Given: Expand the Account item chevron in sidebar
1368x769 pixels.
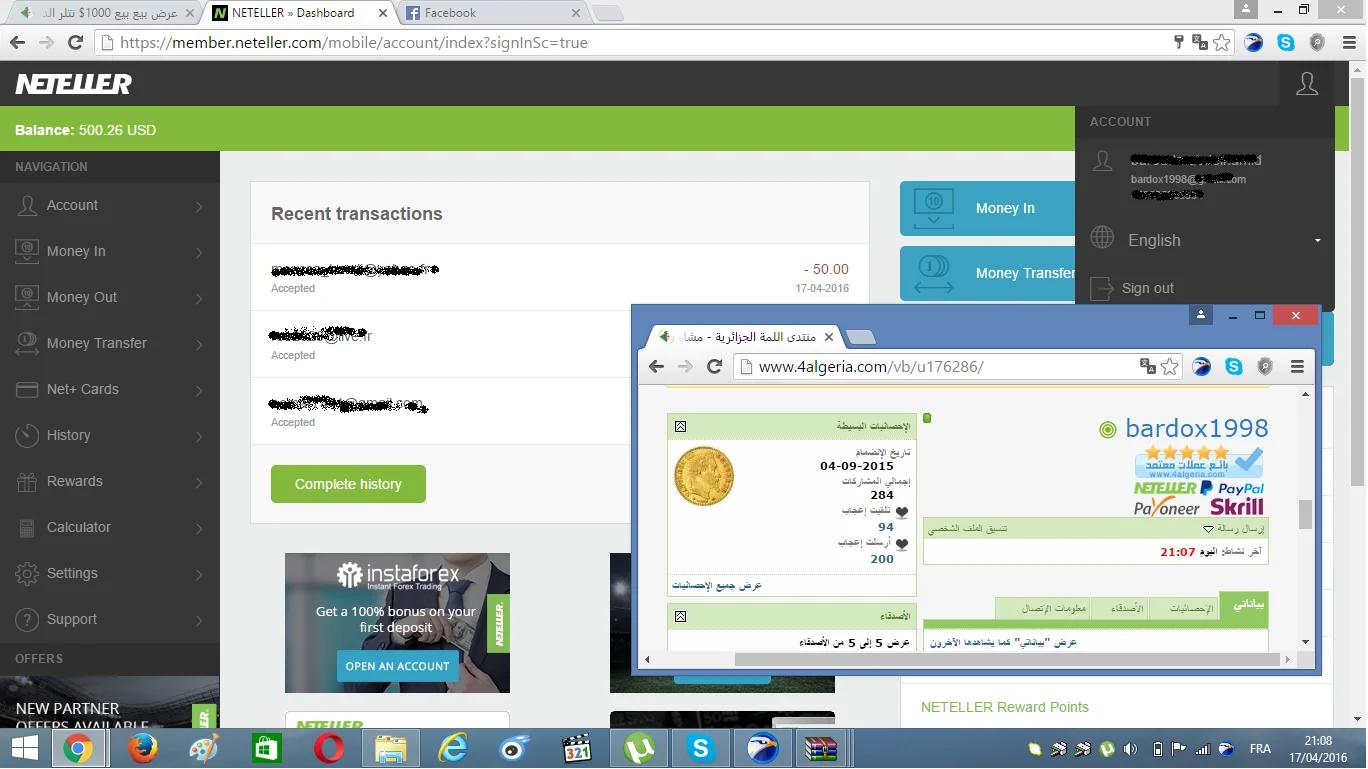Looking at the screenshot, I should (199, 206).
